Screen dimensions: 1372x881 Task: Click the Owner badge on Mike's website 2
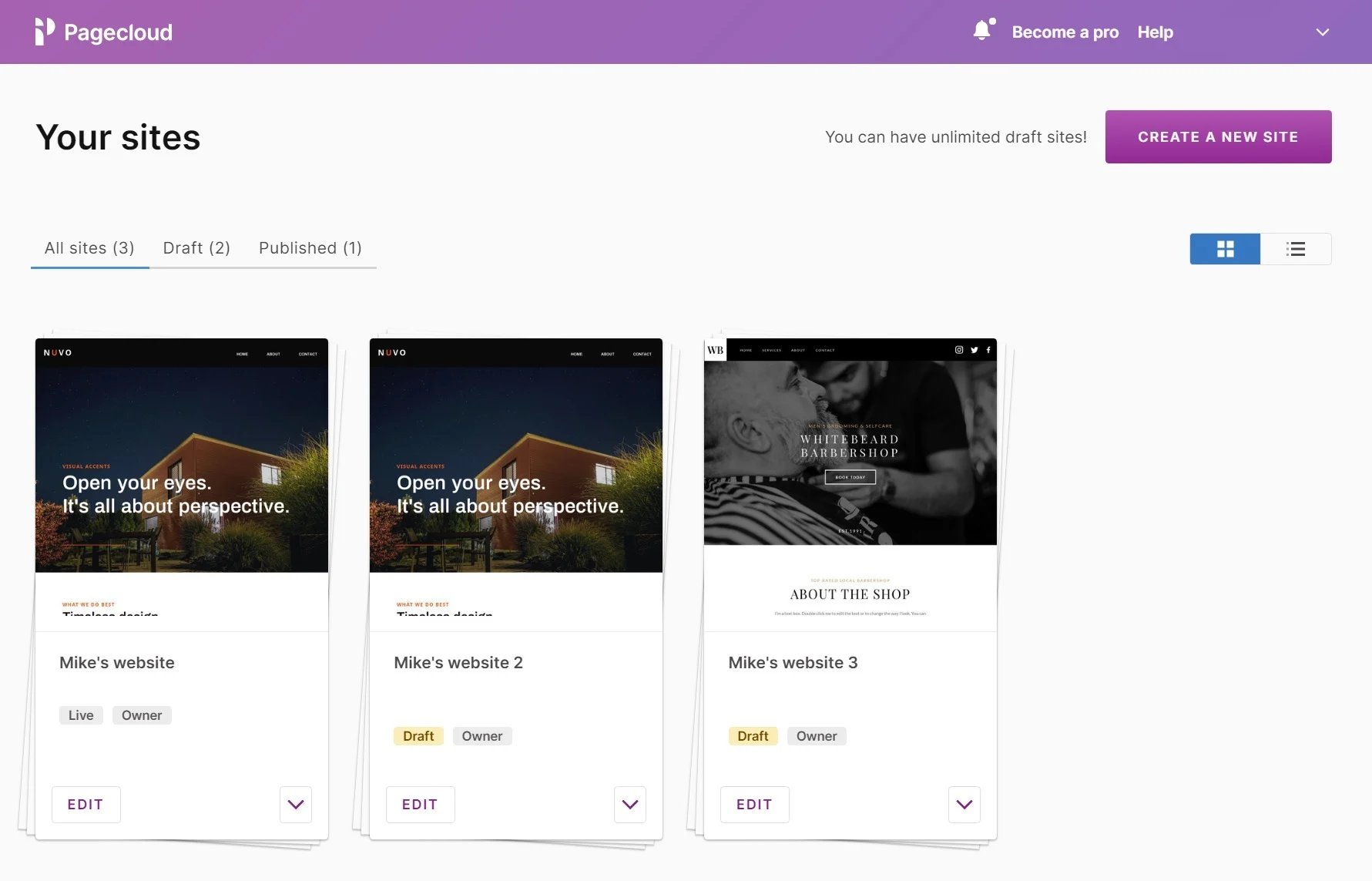tap(482, 735)
